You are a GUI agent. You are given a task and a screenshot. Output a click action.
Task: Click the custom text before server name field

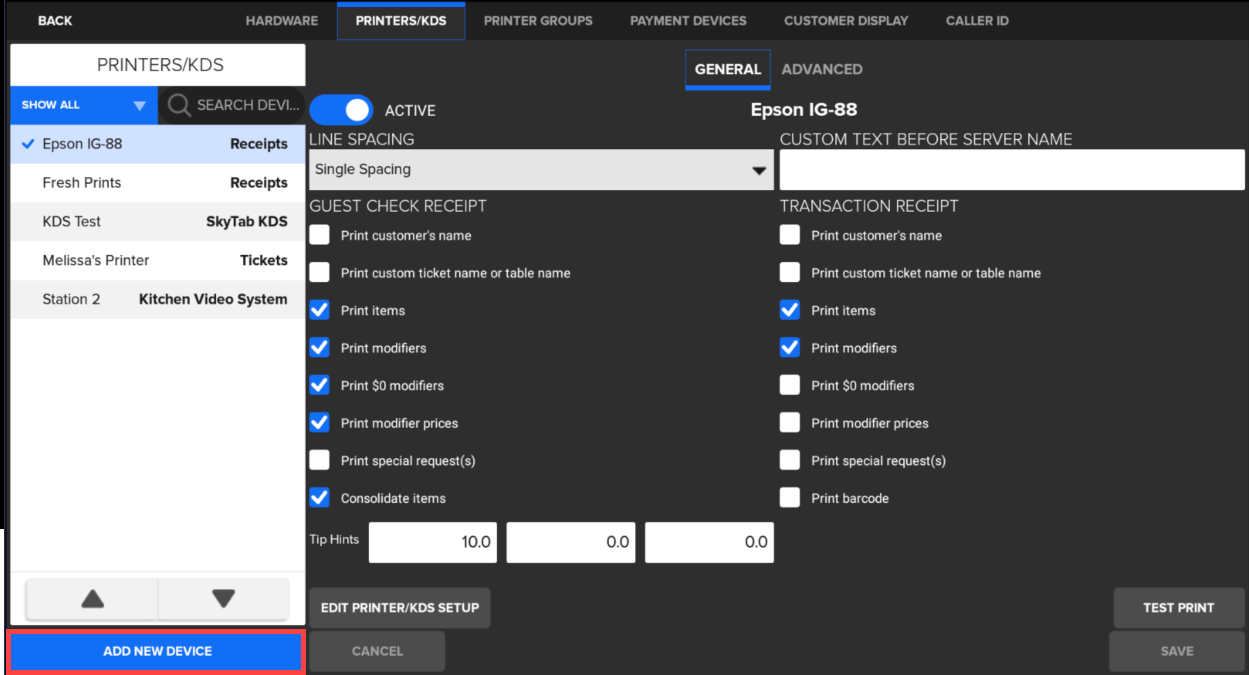pyautogui.click(x=1011, y=170)
